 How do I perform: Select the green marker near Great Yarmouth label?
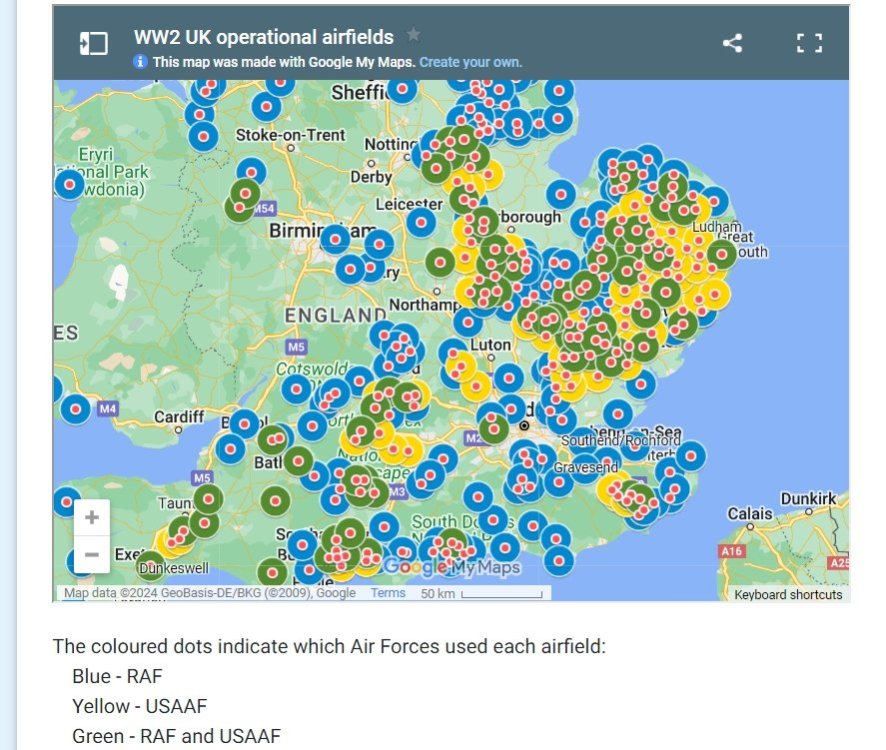click(722, 254)
